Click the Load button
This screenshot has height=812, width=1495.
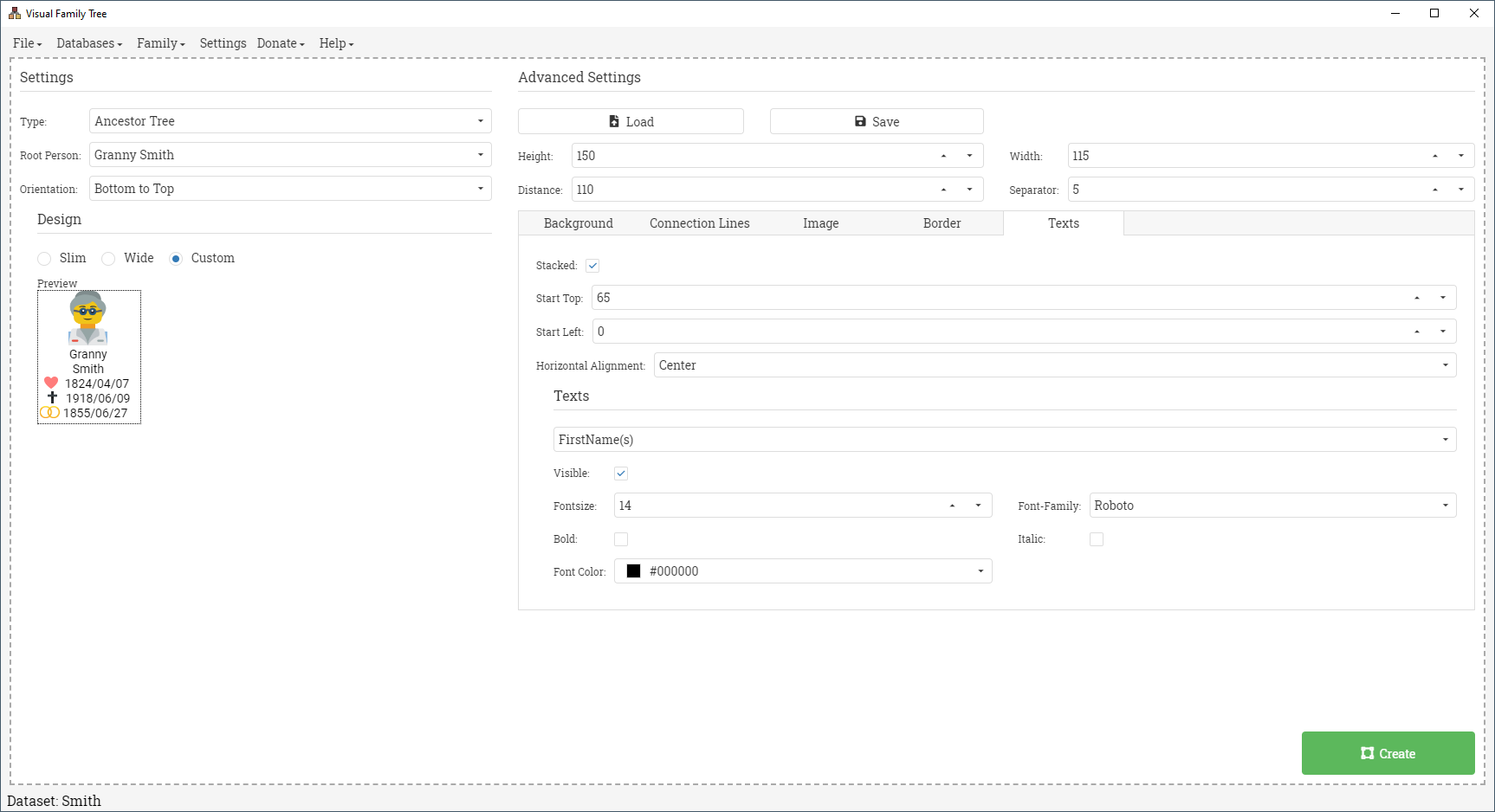pos(631,121)
